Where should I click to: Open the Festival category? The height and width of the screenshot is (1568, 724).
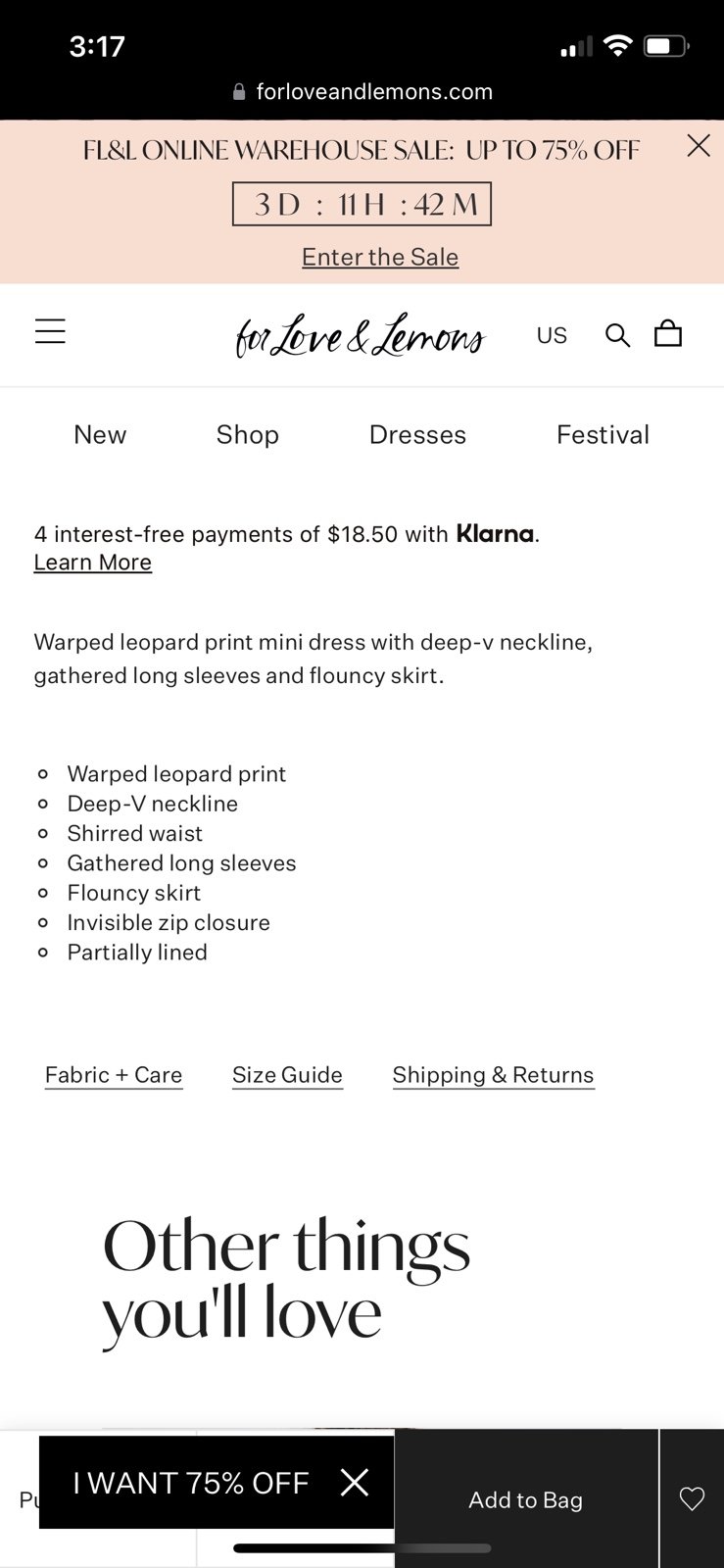pyautogui.click(x=603, y=435)
